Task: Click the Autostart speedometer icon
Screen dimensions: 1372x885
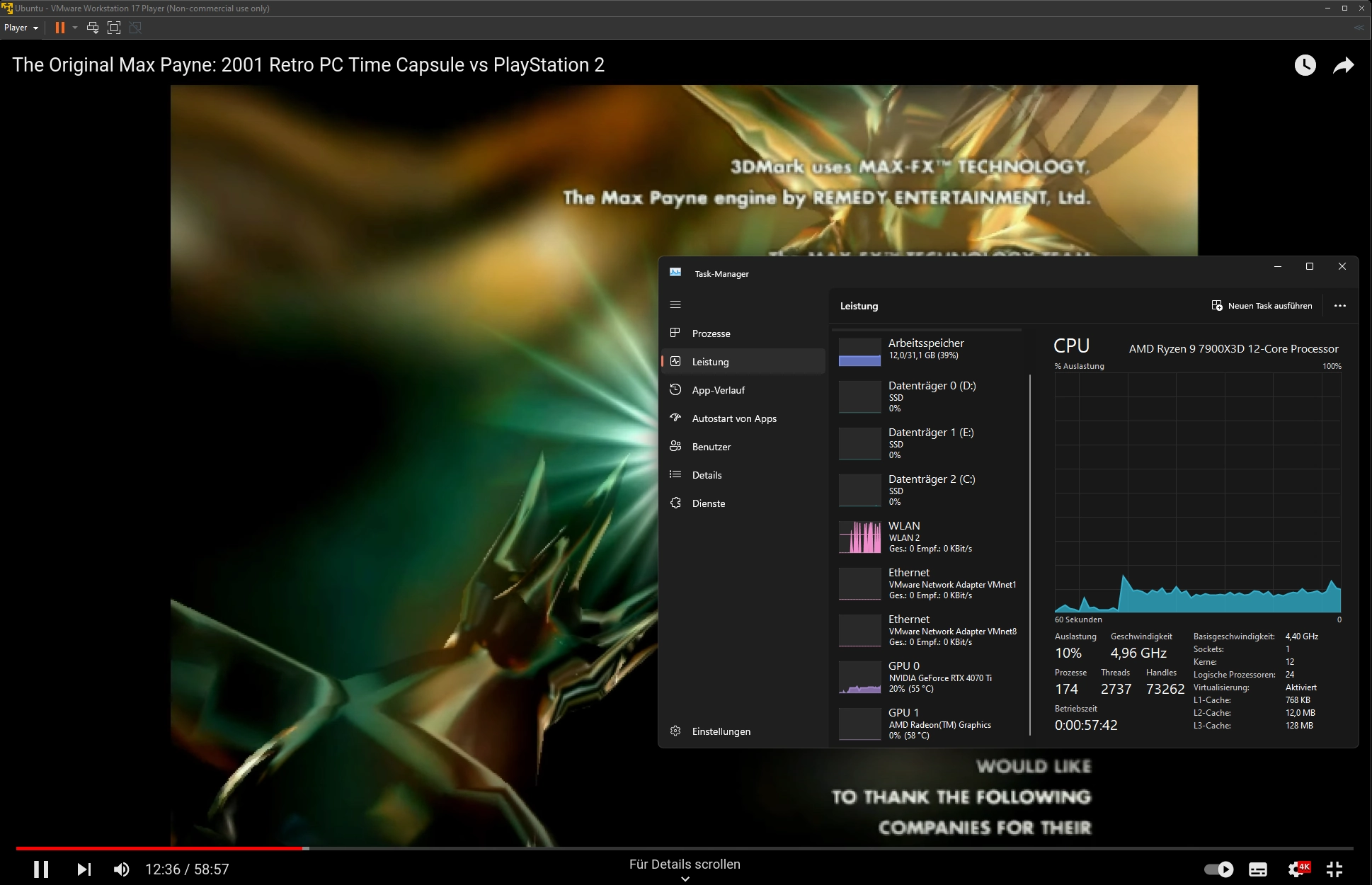Action: 675,418
